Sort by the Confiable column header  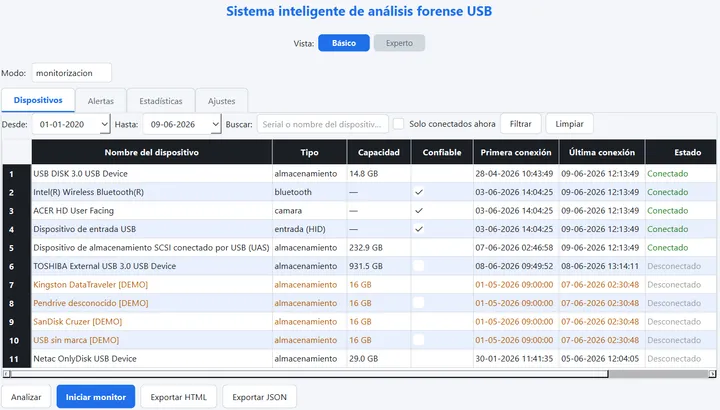pyautogui.click(x=442, y=152)
